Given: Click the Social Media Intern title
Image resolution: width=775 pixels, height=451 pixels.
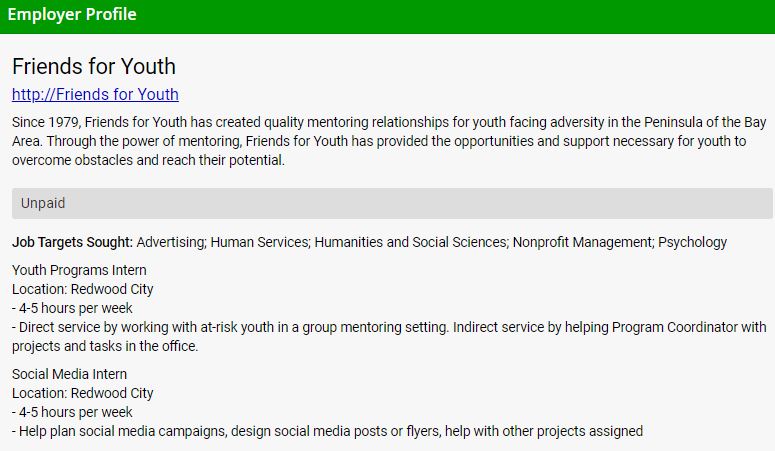Looking at the screenshot, I should click(x=70, y=374).
